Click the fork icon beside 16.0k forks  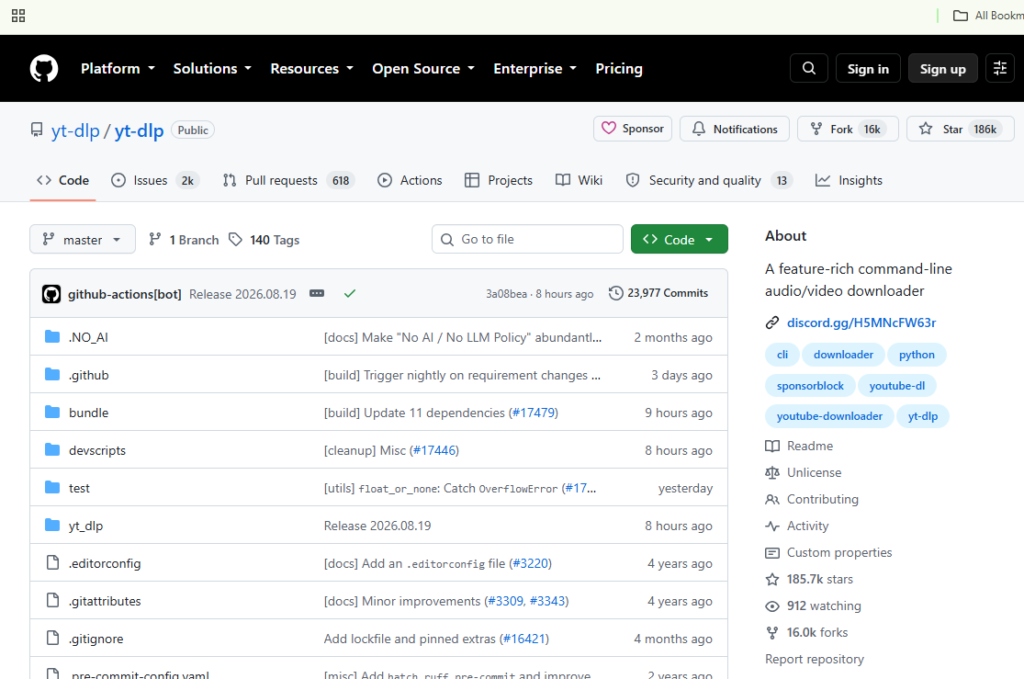(x=772, y=633)
